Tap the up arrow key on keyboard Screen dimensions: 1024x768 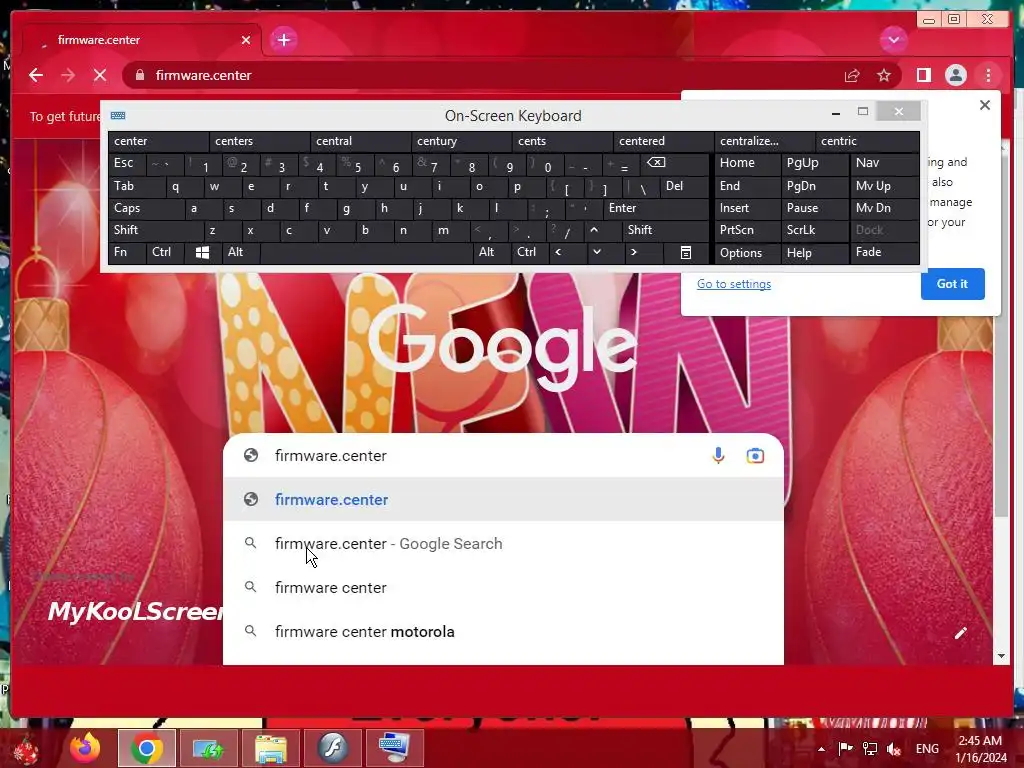pos(594,230)
